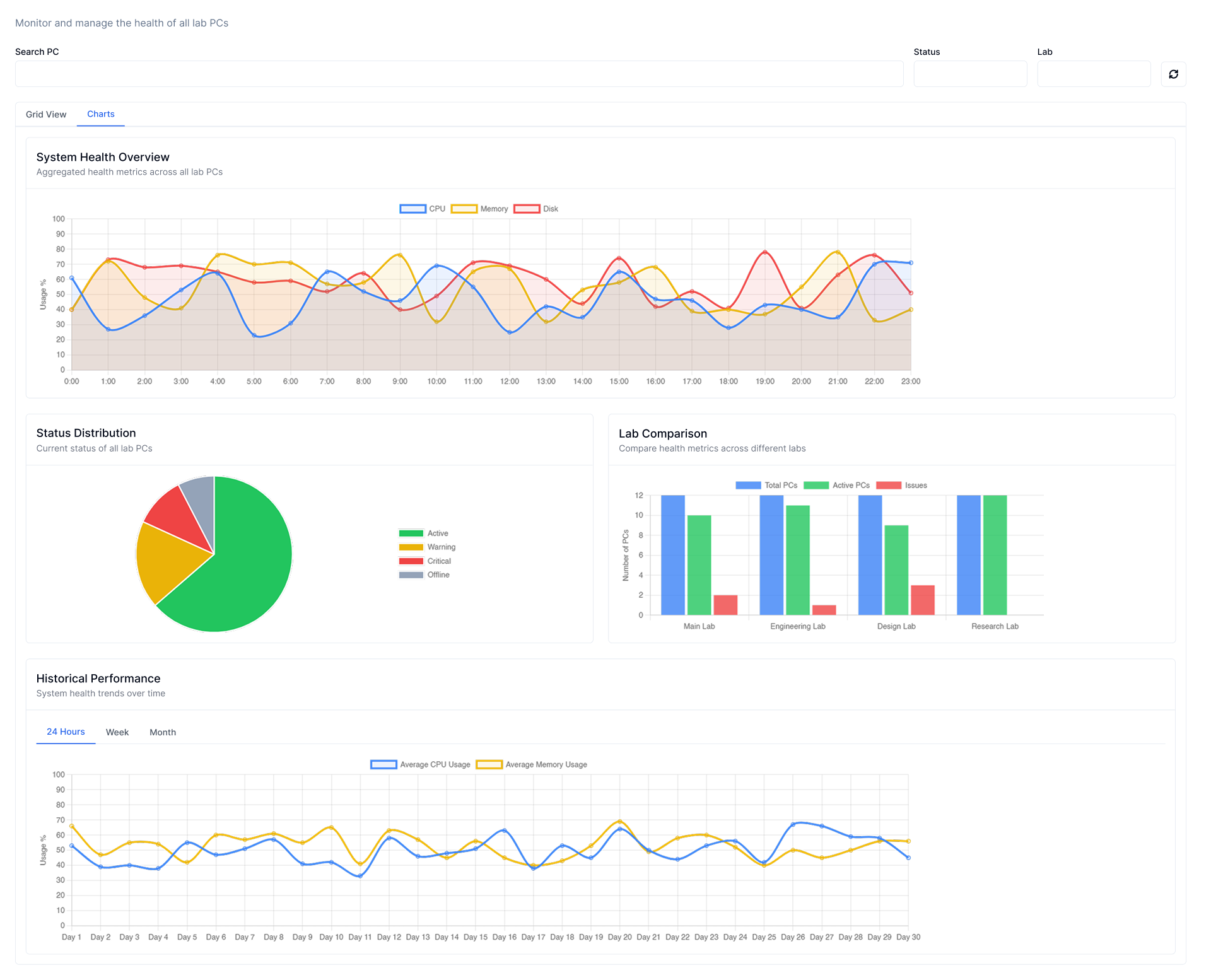This screenshot has width=1211, height=980.
Task: Toggle Disk series in System Health legend
Action: pyautogui.click(x=536, y=209)
